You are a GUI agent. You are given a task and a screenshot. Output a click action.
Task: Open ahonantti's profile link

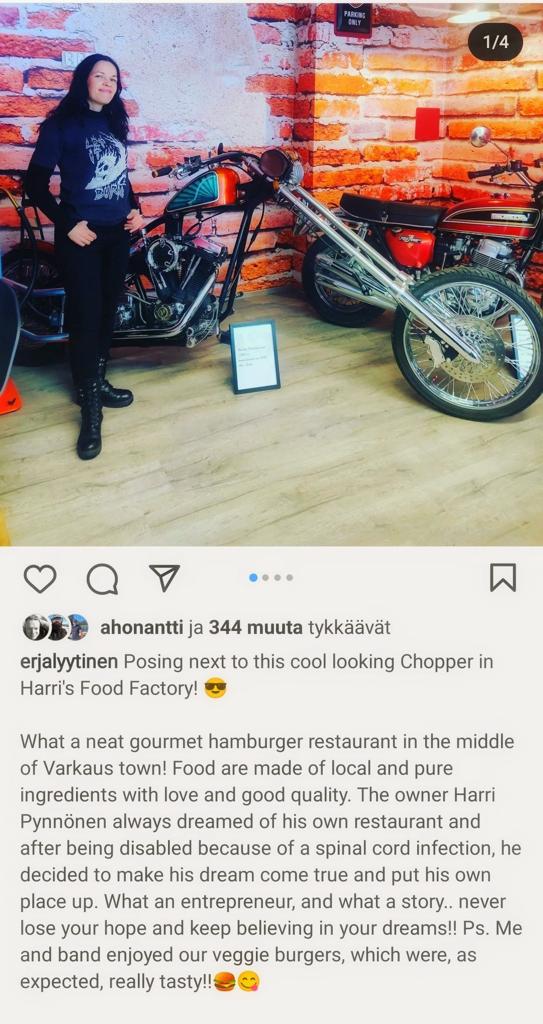pyautogui.click(x=141, y=628)
